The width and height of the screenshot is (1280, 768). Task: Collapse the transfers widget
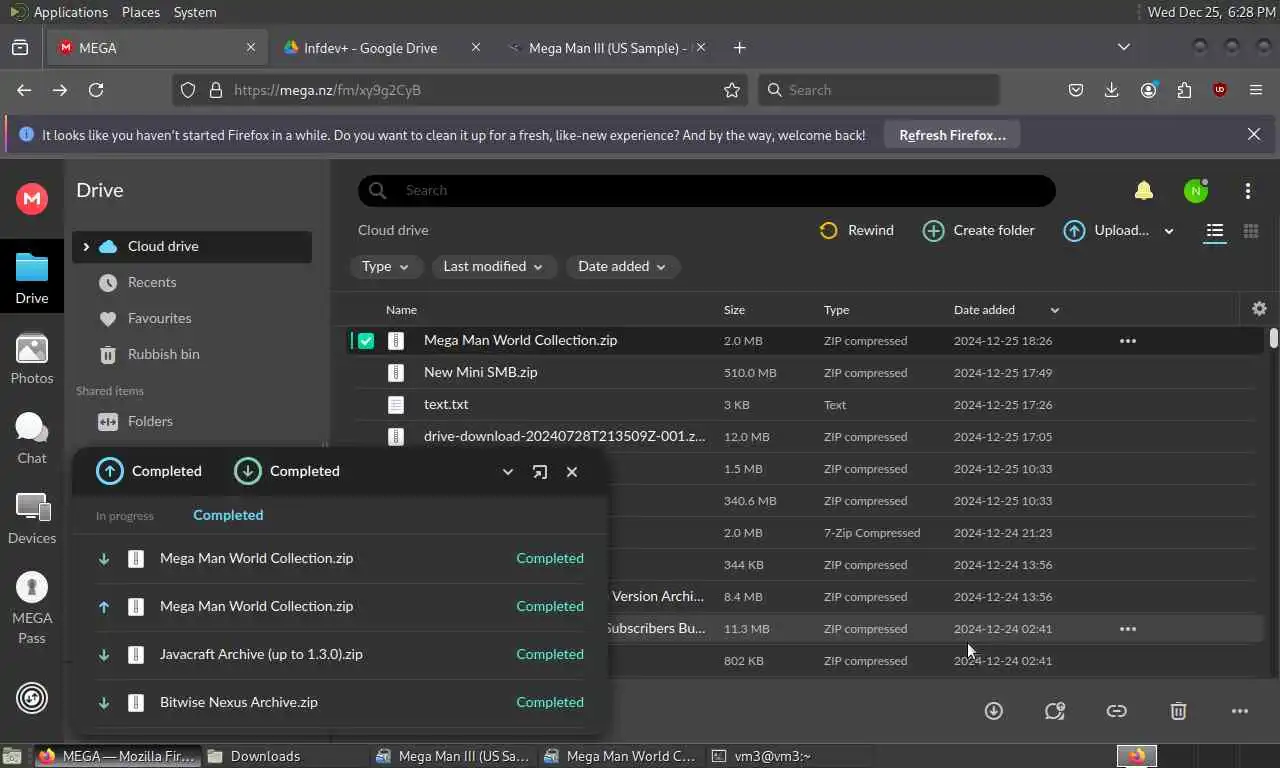(x=508, y=472)
